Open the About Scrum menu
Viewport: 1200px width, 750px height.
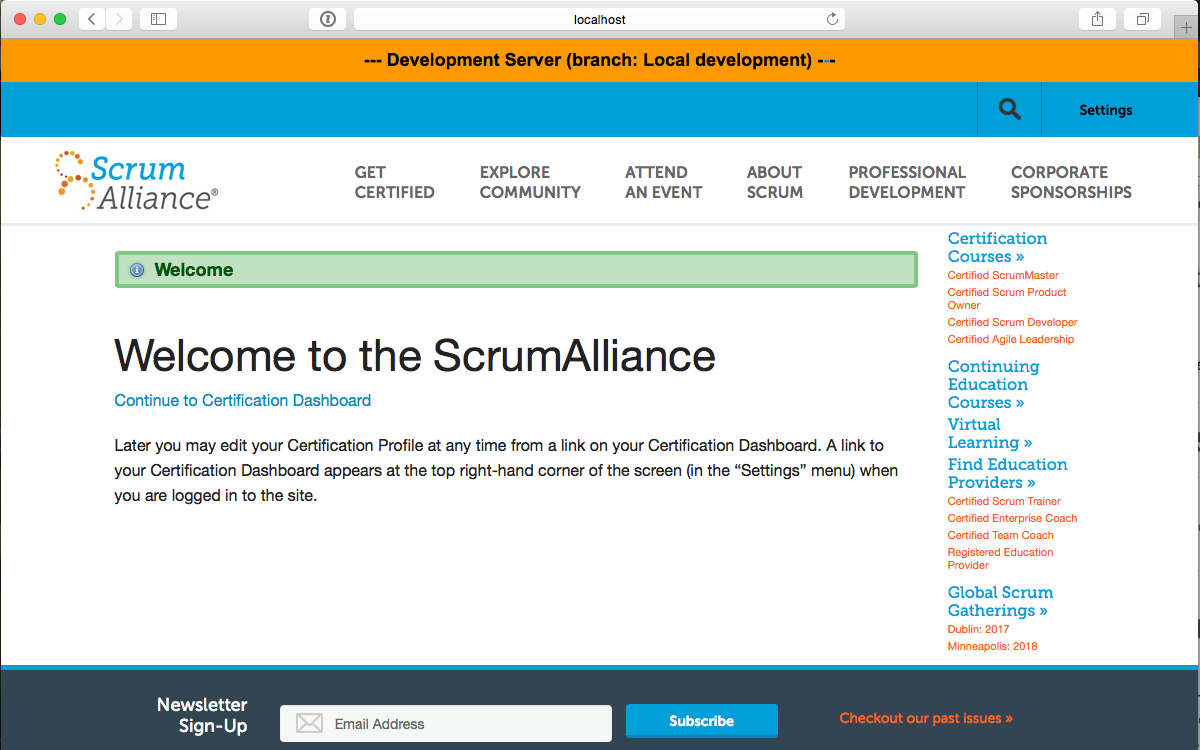[x=775, y=182]
